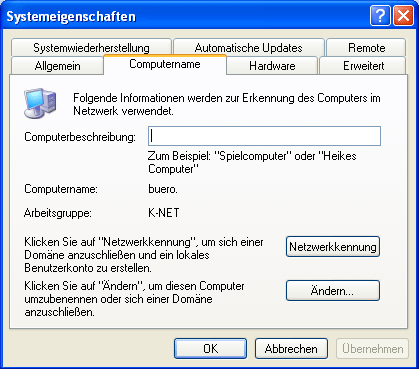Screen dimensions: 419x369
Task: Select the Remote tab
Action: (x=366, y=48)
